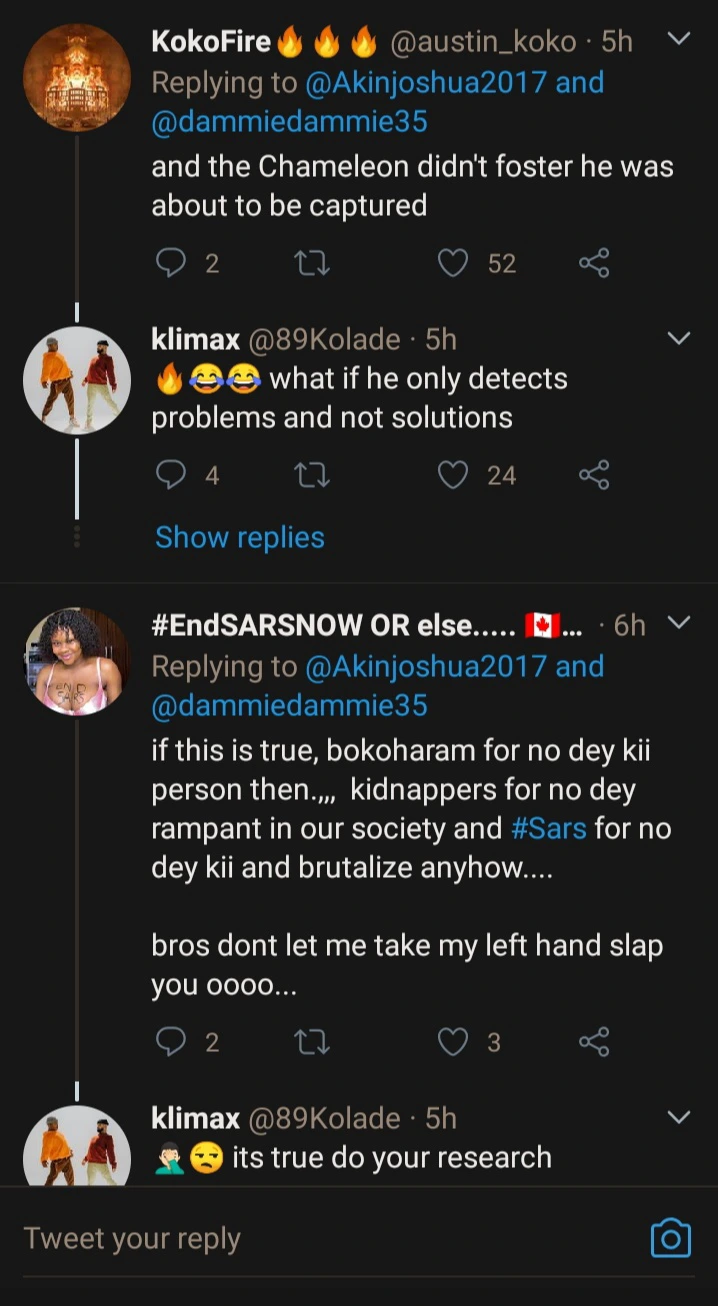Viewport: 718px width, 1306px height.
Task: Tap the Tweet your reply field
Action: (300, 1238)
